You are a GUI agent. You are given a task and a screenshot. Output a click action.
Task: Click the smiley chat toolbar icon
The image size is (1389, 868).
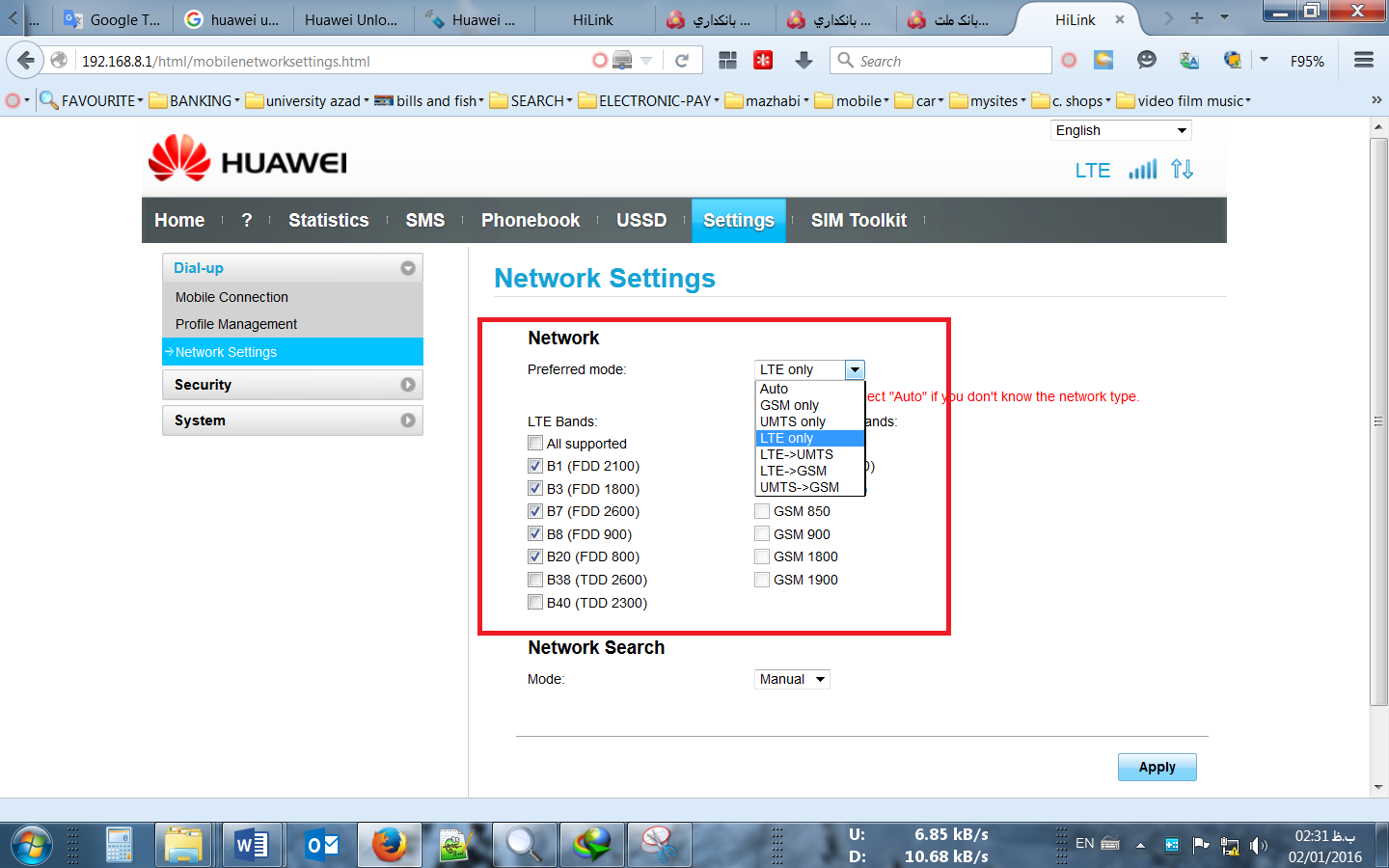point(1146,61)
